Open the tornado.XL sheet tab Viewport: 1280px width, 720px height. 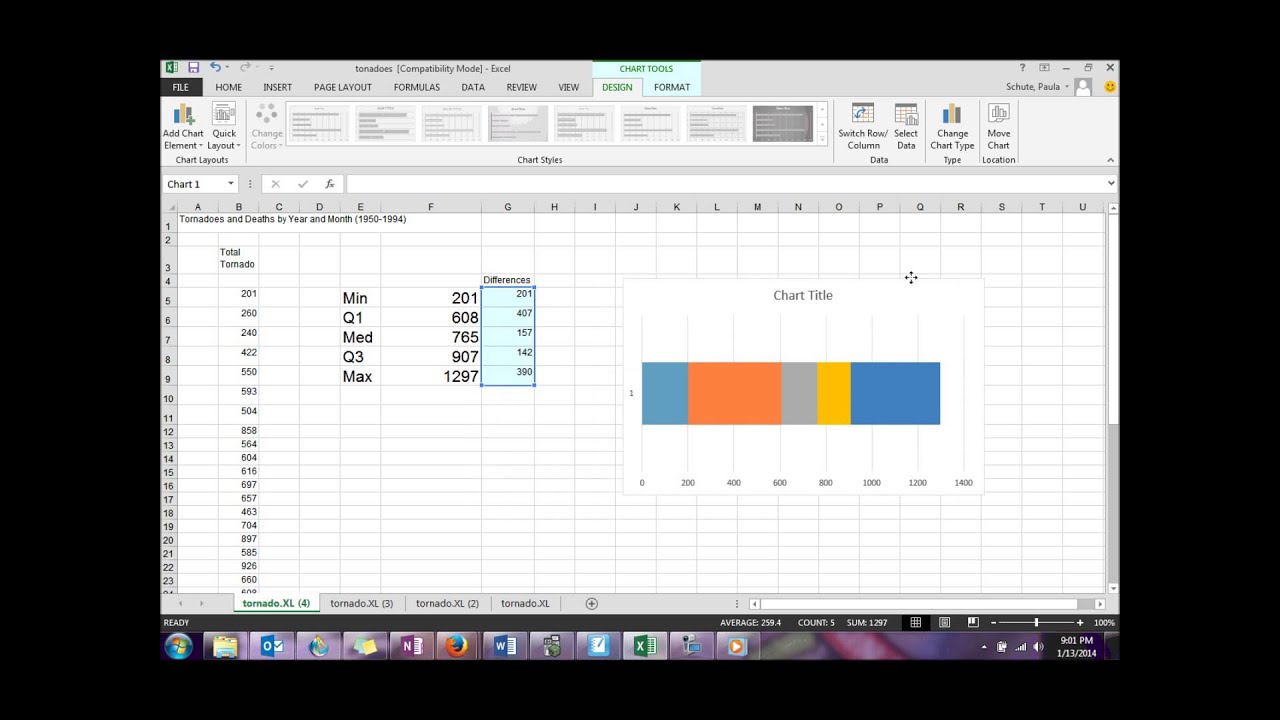[525, 603]
